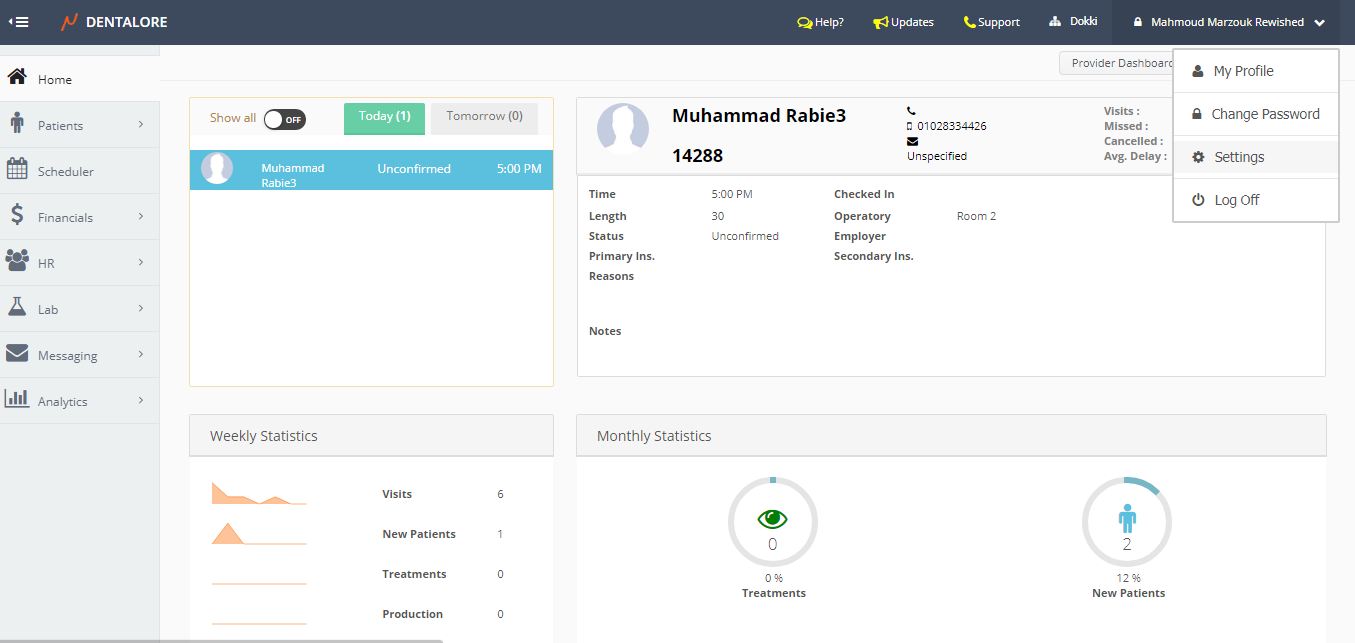Choose Log Off in the user menu
Image resolution: width=1355 pixels, height=643 pixels.
pos(1236,200)
